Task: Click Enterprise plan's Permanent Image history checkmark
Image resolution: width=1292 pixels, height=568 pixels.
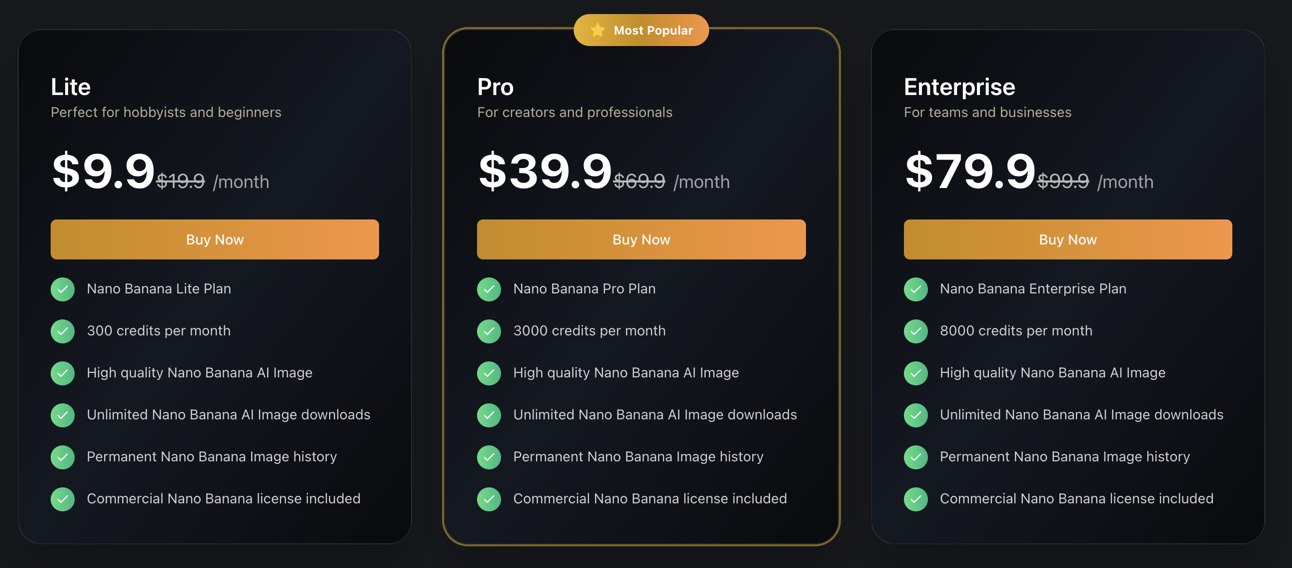Action: coord(916,457)
